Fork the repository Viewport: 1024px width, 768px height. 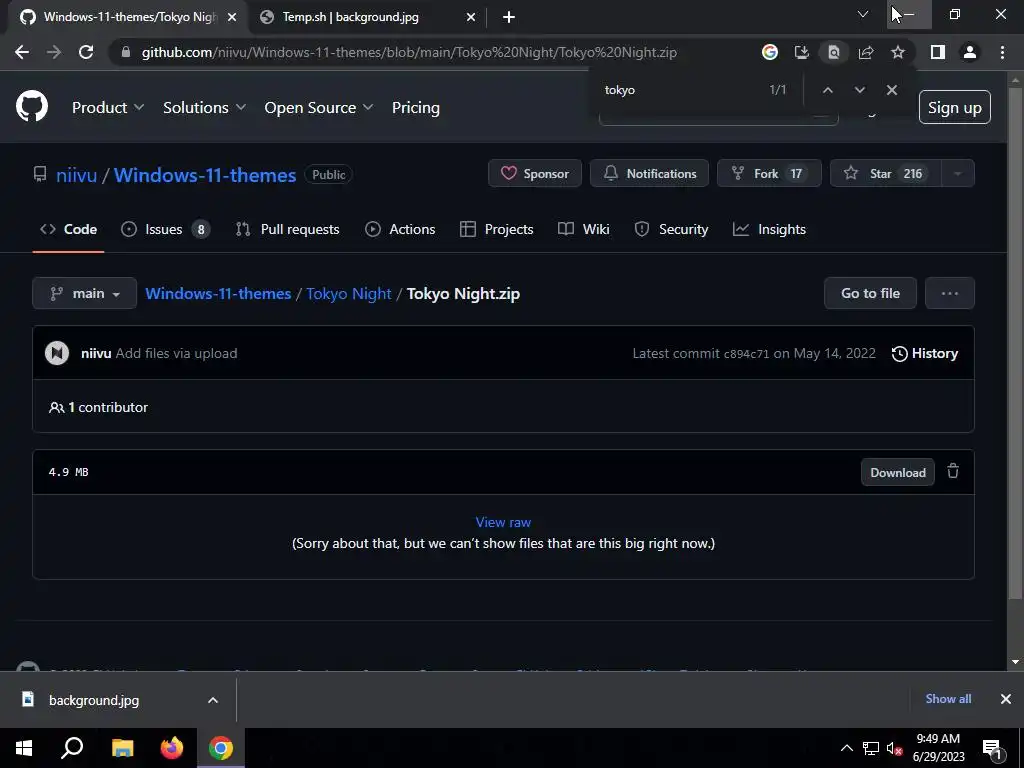(x=769, y=174)
